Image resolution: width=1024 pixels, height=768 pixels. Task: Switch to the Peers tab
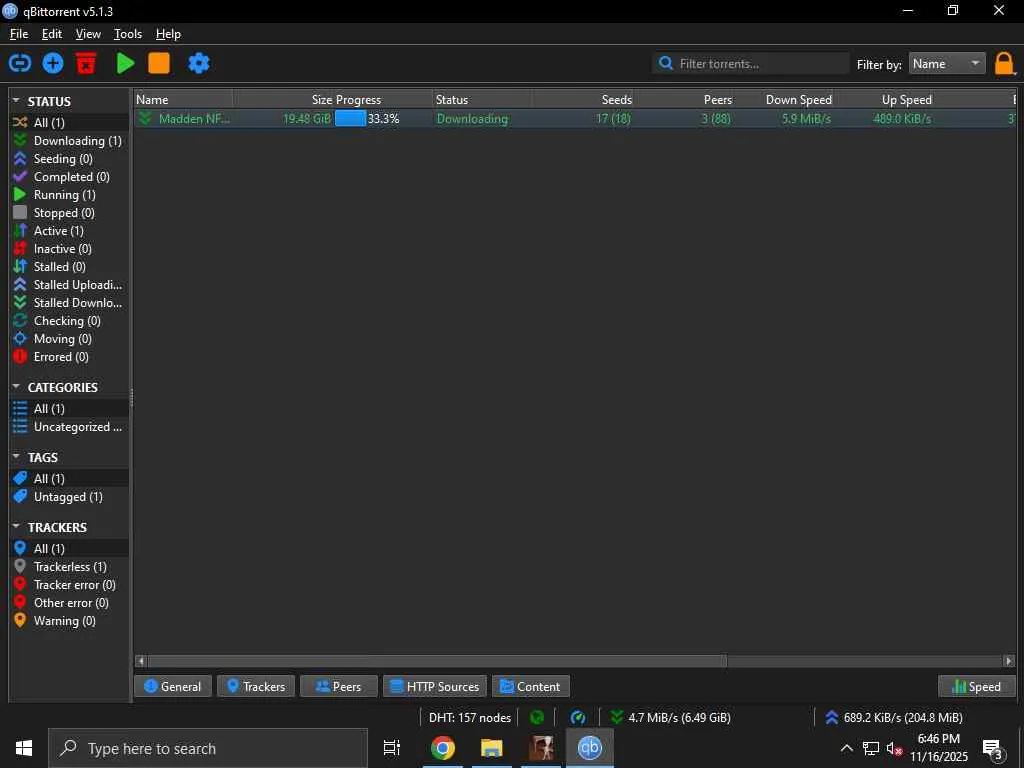(x=338, y=686)
